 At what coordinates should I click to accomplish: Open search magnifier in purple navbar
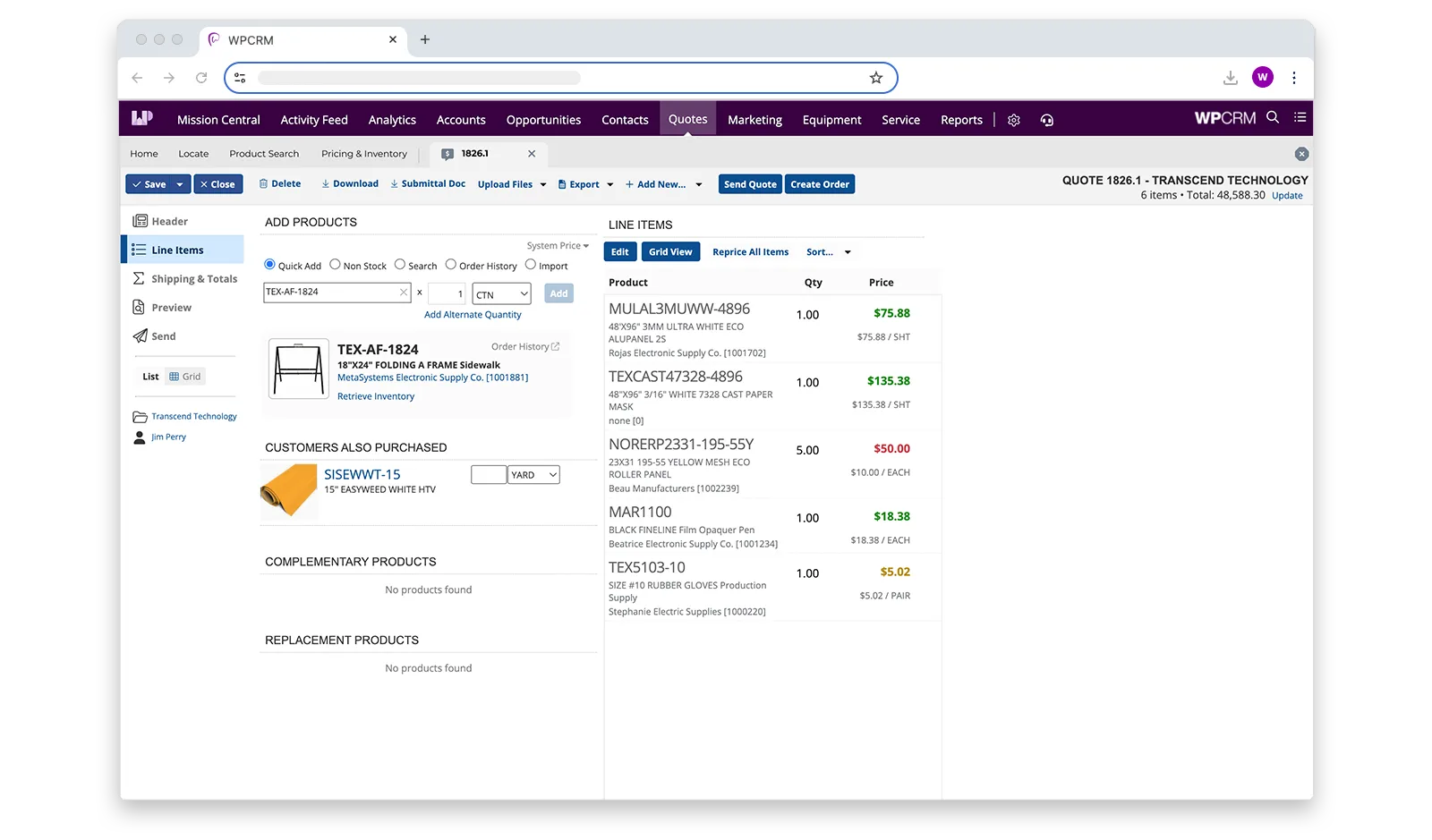[1273, 117]
